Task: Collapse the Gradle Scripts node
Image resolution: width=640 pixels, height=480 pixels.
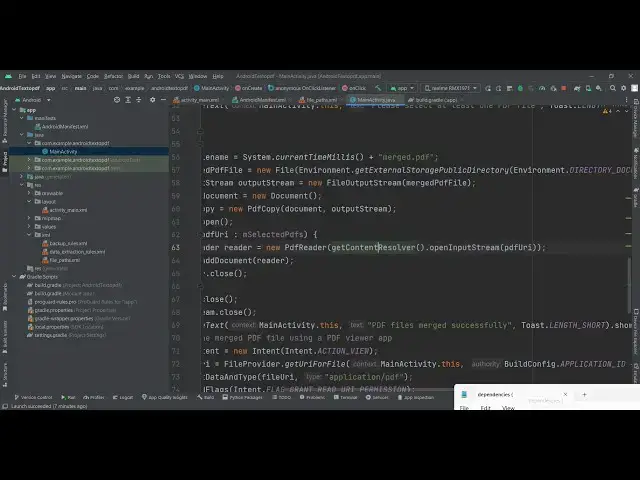Action: pos(14,276)
